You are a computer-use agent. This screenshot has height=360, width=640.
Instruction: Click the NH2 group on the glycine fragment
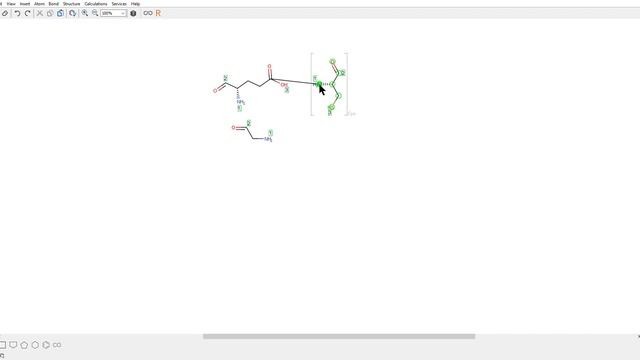[268, 140]
